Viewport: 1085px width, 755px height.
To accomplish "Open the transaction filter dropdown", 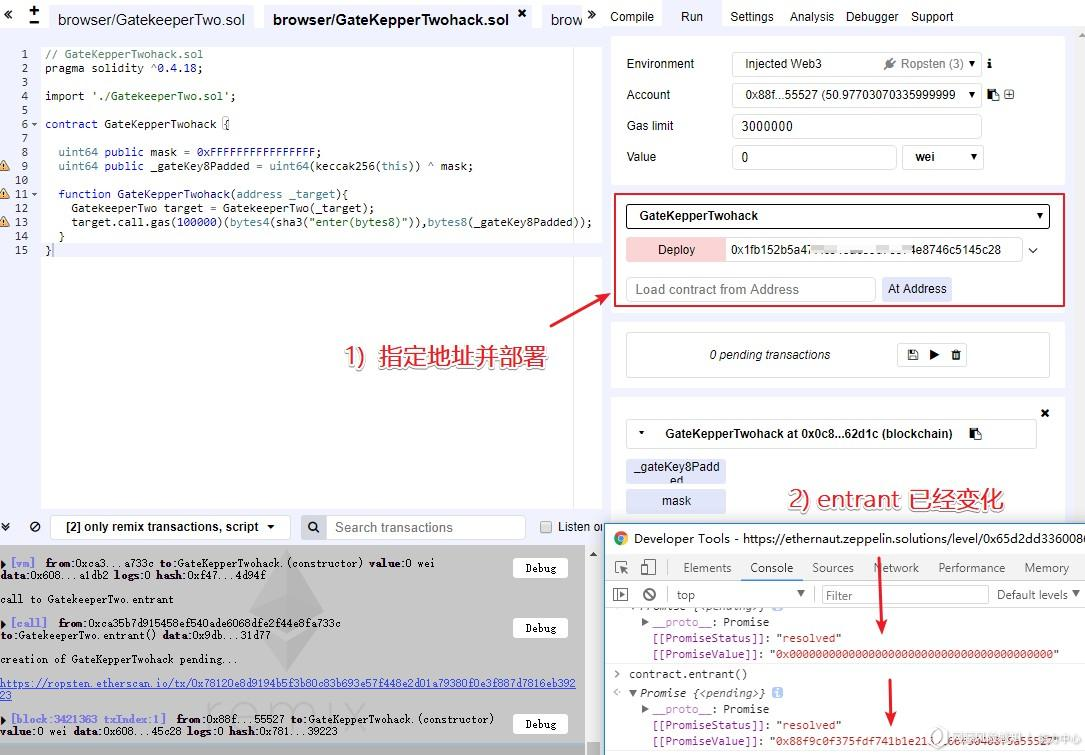I will (170, 527).
